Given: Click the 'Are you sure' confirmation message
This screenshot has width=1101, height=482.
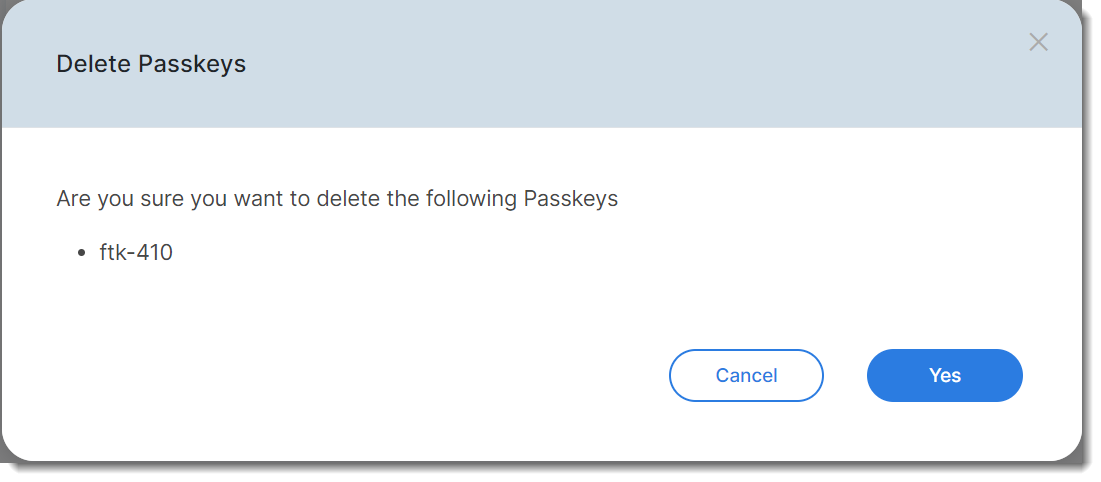Looking at the screenshot, I should pyautogui.click(x=337, y=199).
